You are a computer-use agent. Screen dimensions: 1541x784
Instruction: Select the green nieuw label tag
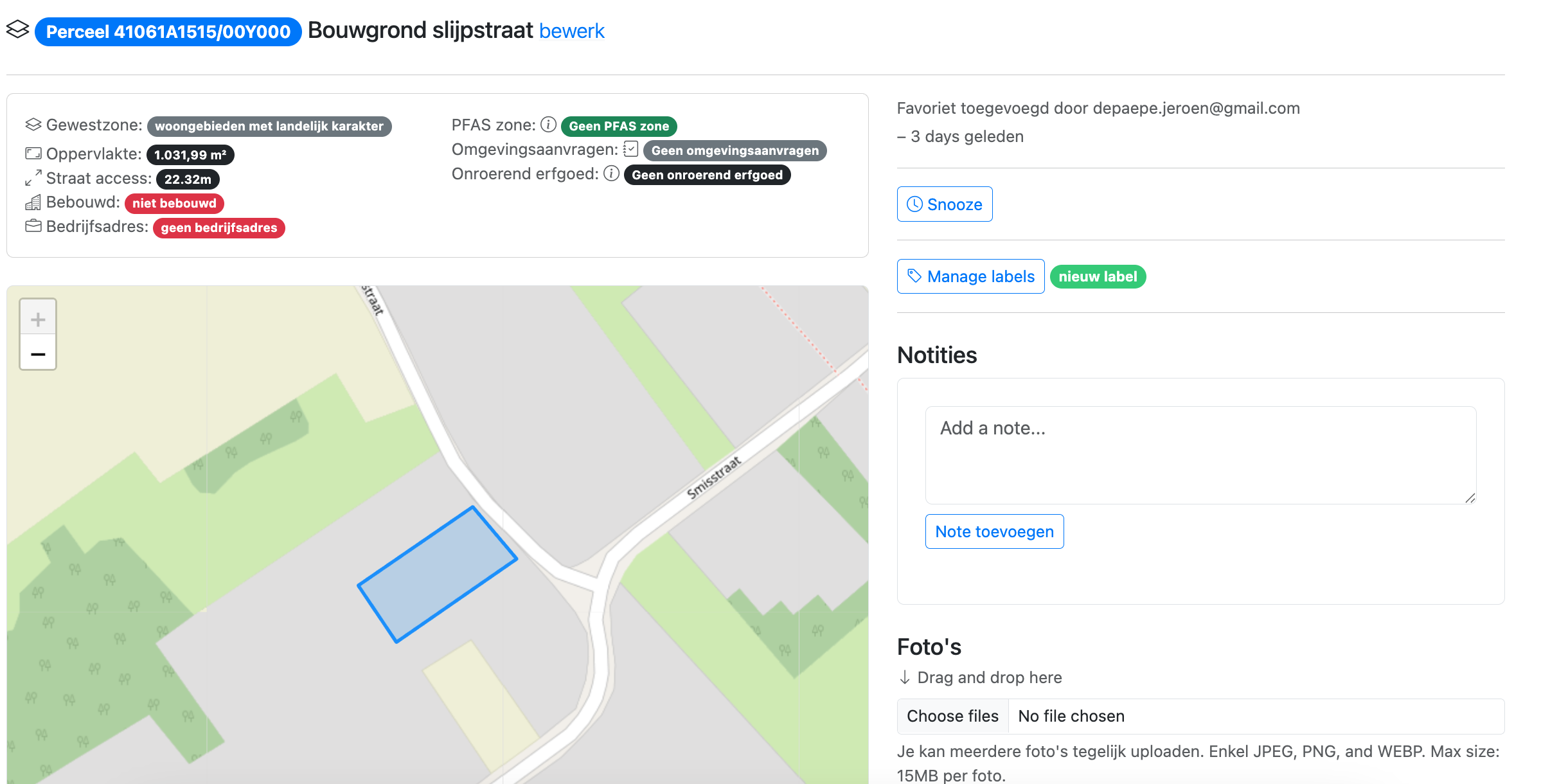(x=1097, y=276)
